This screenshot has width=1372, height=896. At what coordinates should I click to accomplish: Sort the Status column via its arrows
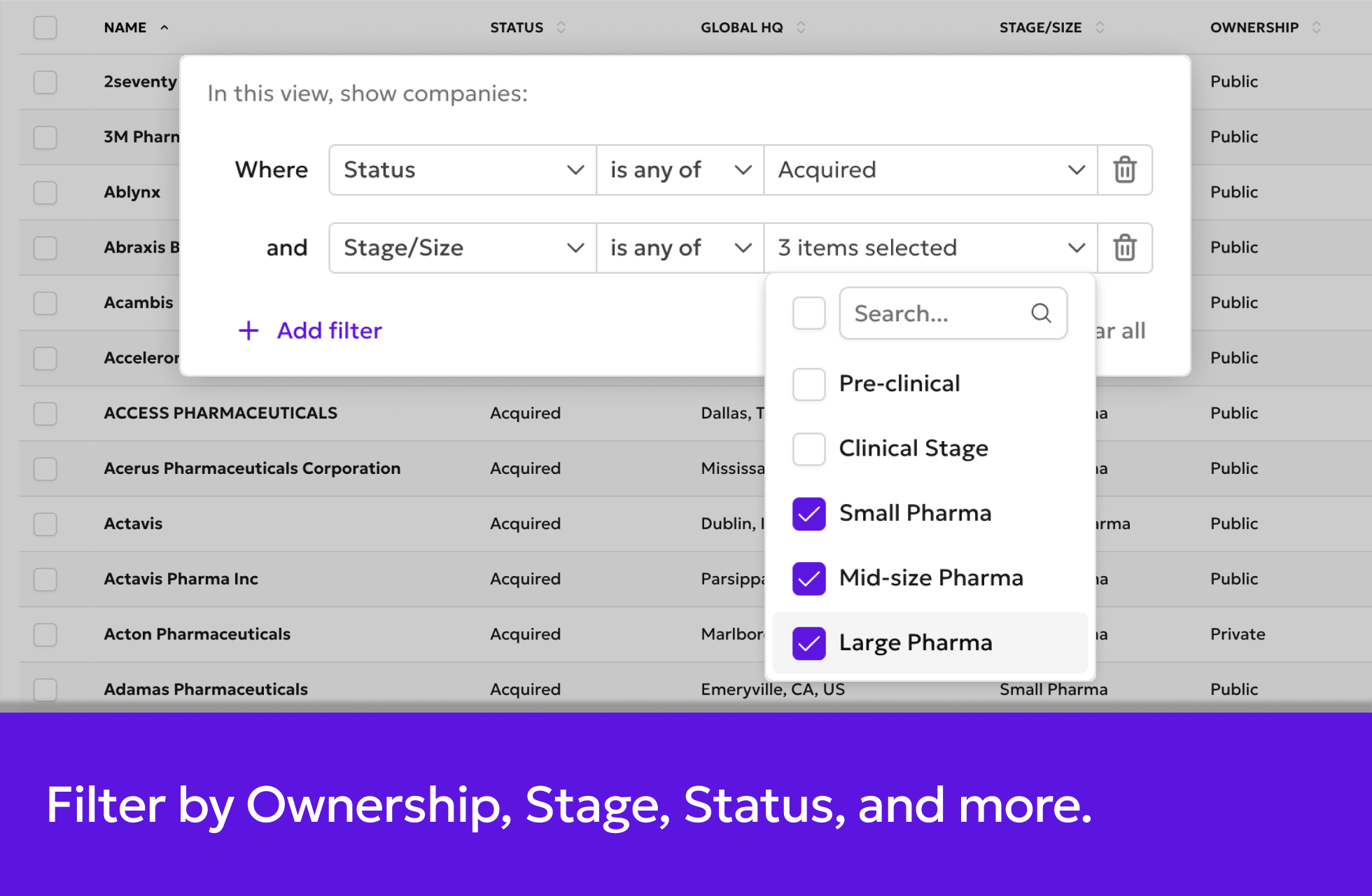click(x=561, y=27)
